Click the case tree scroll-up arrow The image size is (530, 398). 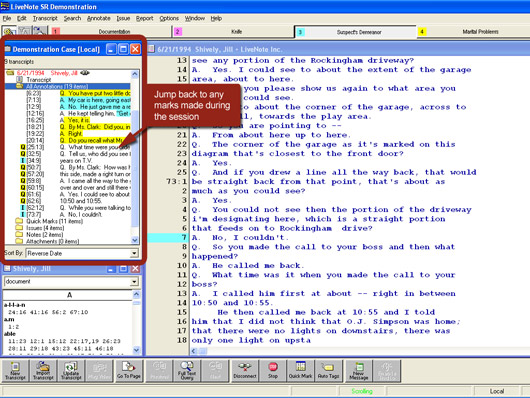(x=135, y=74)
